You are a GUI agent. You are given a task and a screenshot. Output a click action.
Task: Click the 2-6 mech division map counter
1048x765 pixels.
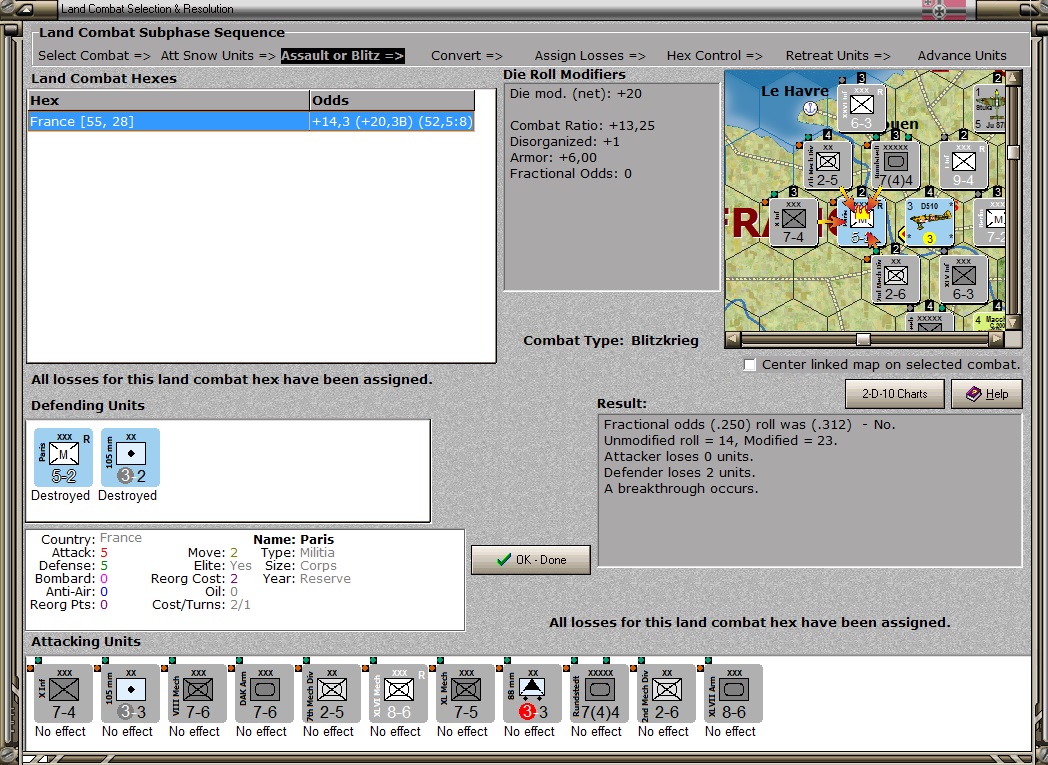(896, 279)
